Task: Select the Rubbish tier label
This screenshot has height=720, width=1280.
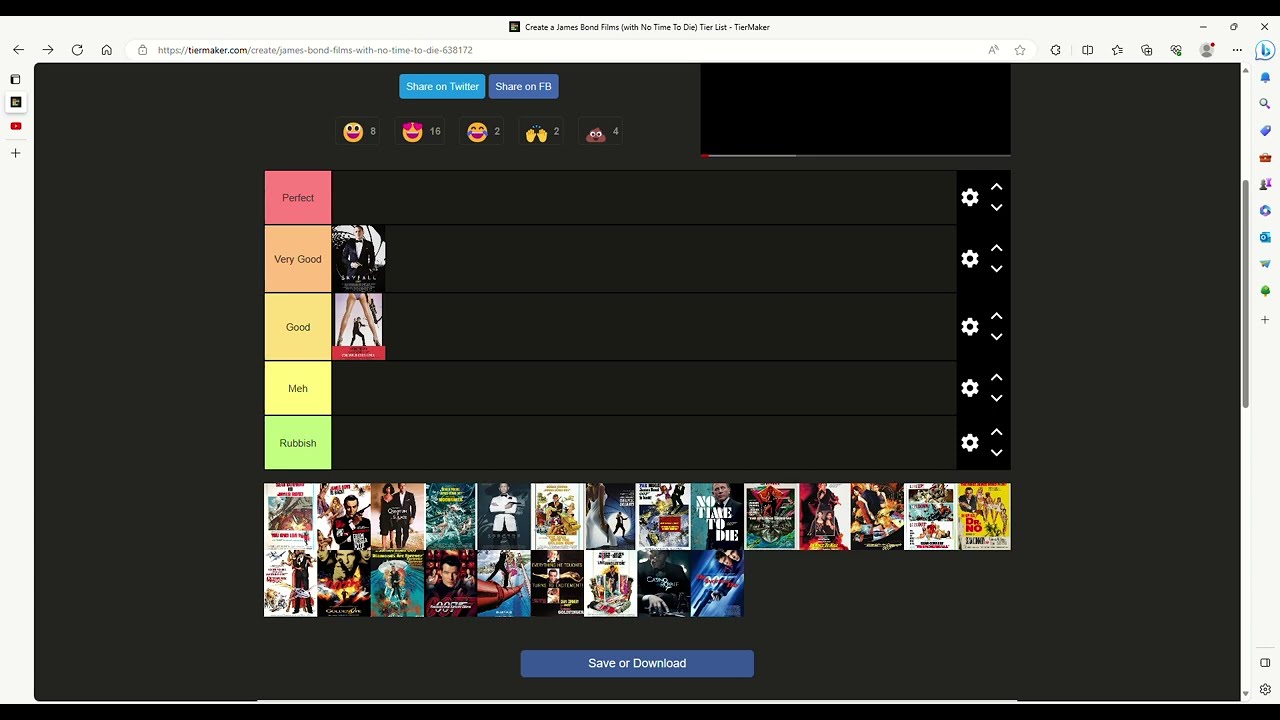Action: click(x=298, y=443)
